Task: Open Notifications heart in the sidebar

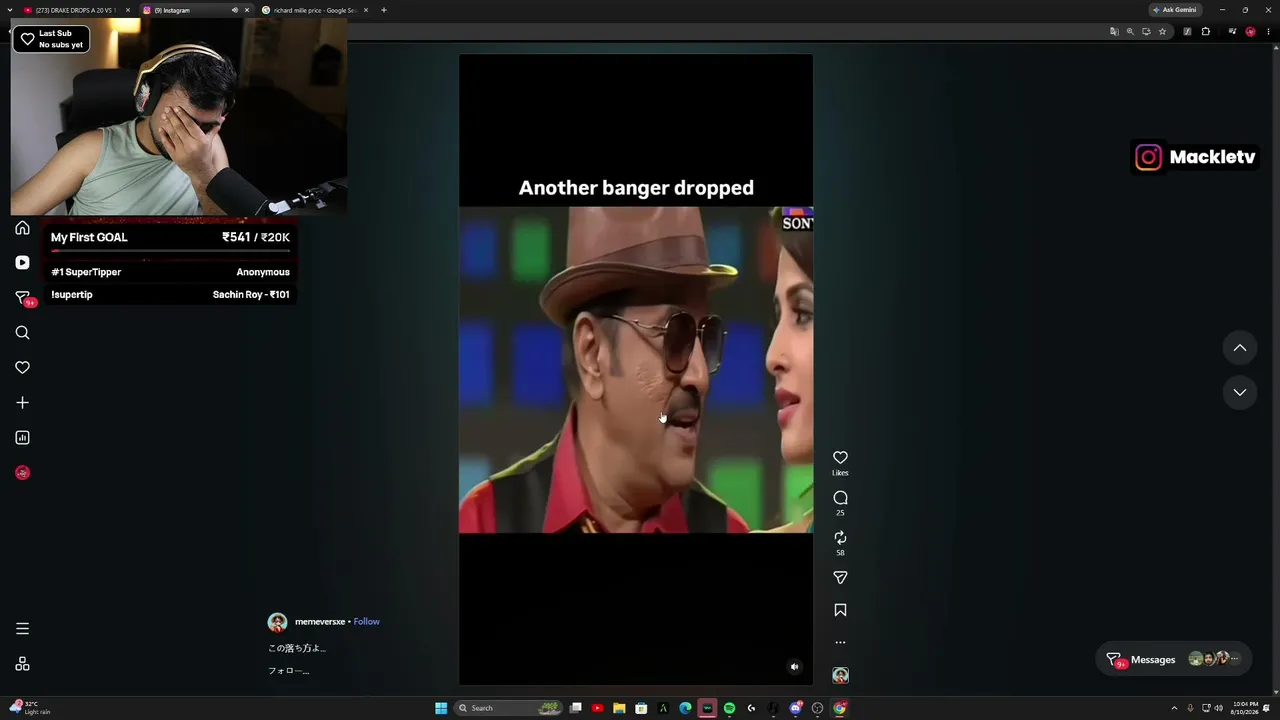Action: coord(22,368)
